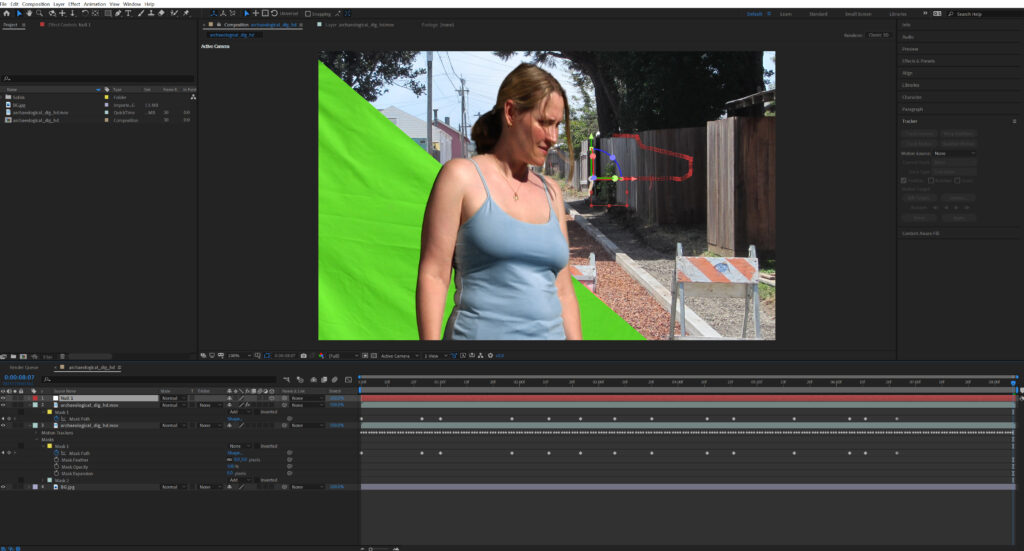The width and height of the screenshot is (1024, 551).
Task: Click the red label color of Null 1
Action: (35, 398)
